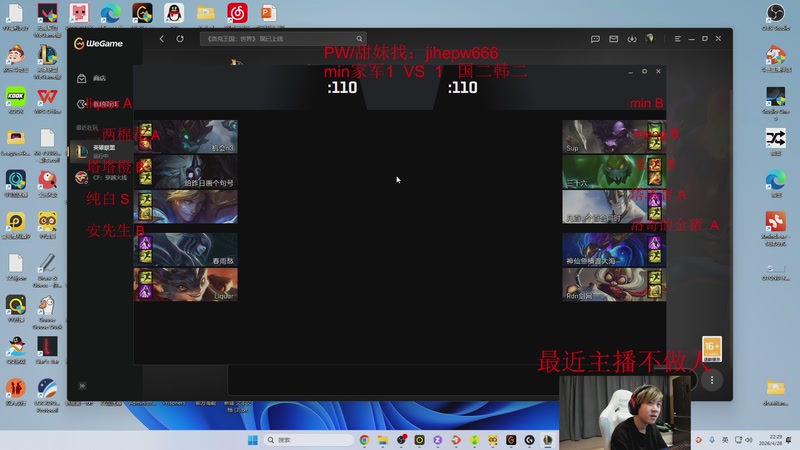Select 英雄联盟 in WeGame game list
The width and height of the screenshot is (800, 450).
(101, 151)
